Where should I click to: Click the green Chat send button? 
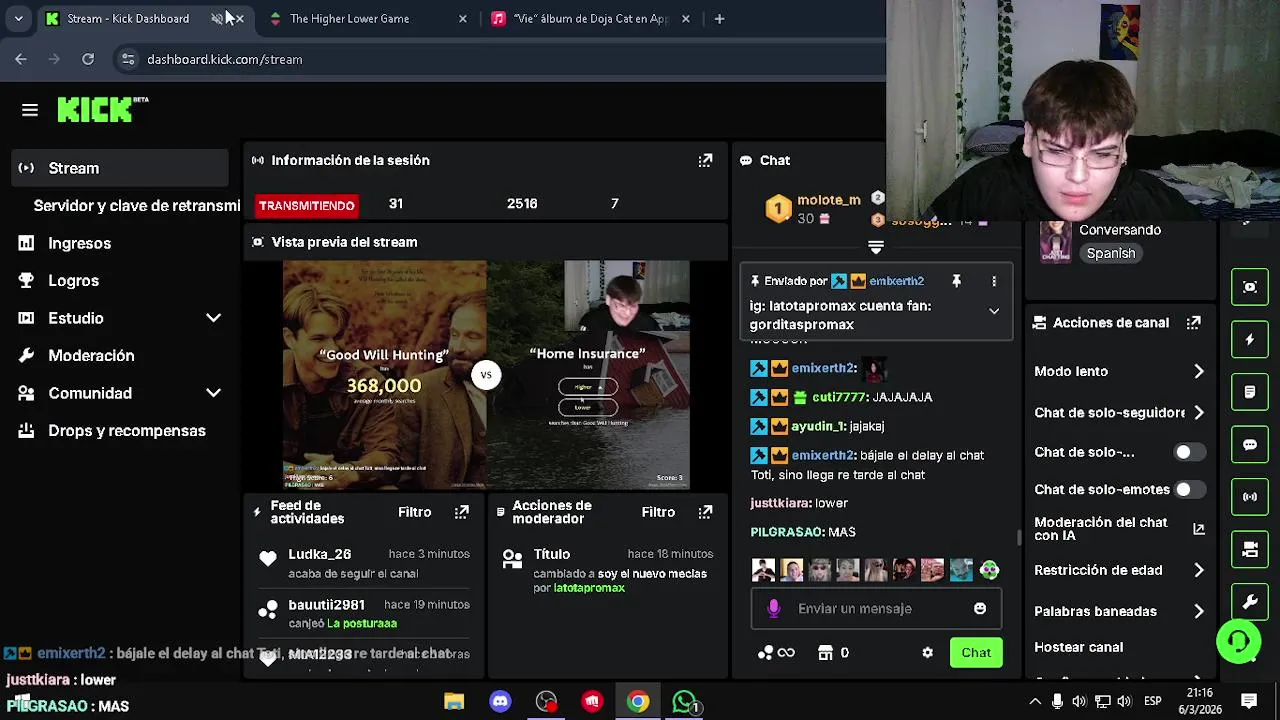tap(976, 653)
